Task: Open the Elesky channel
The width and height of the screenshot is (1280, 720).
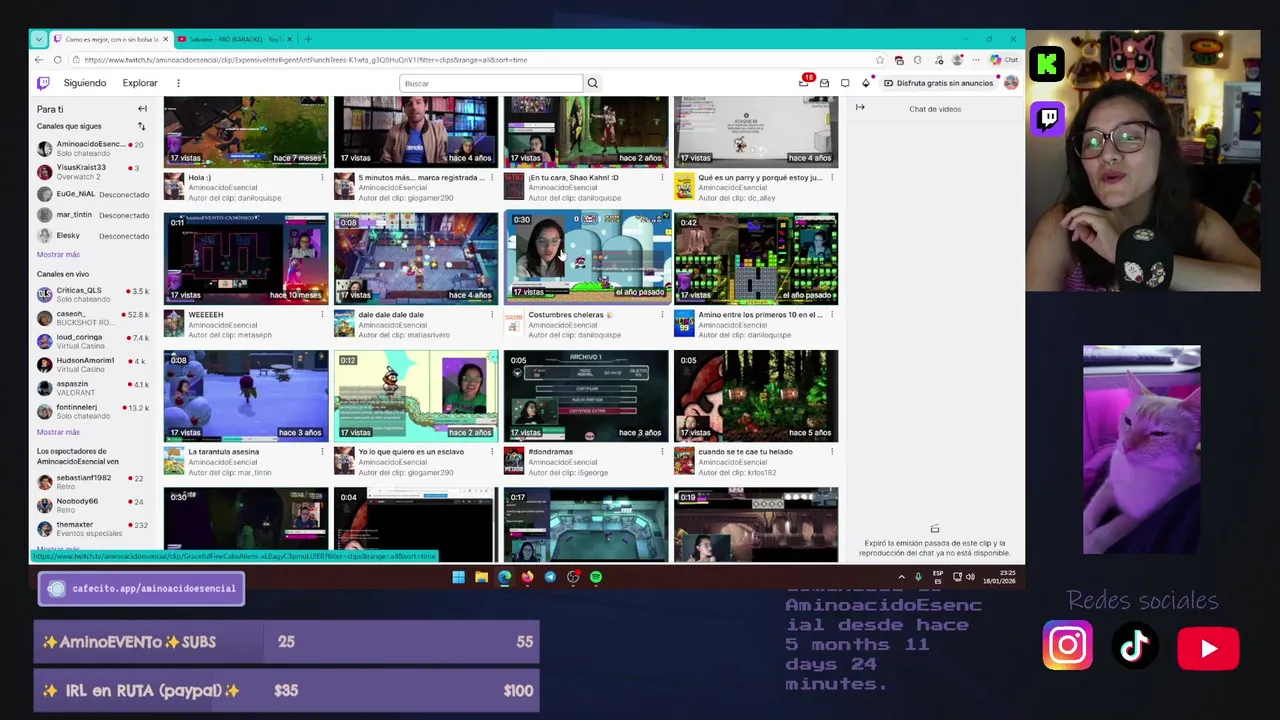Action: click(x=92, y=236)
